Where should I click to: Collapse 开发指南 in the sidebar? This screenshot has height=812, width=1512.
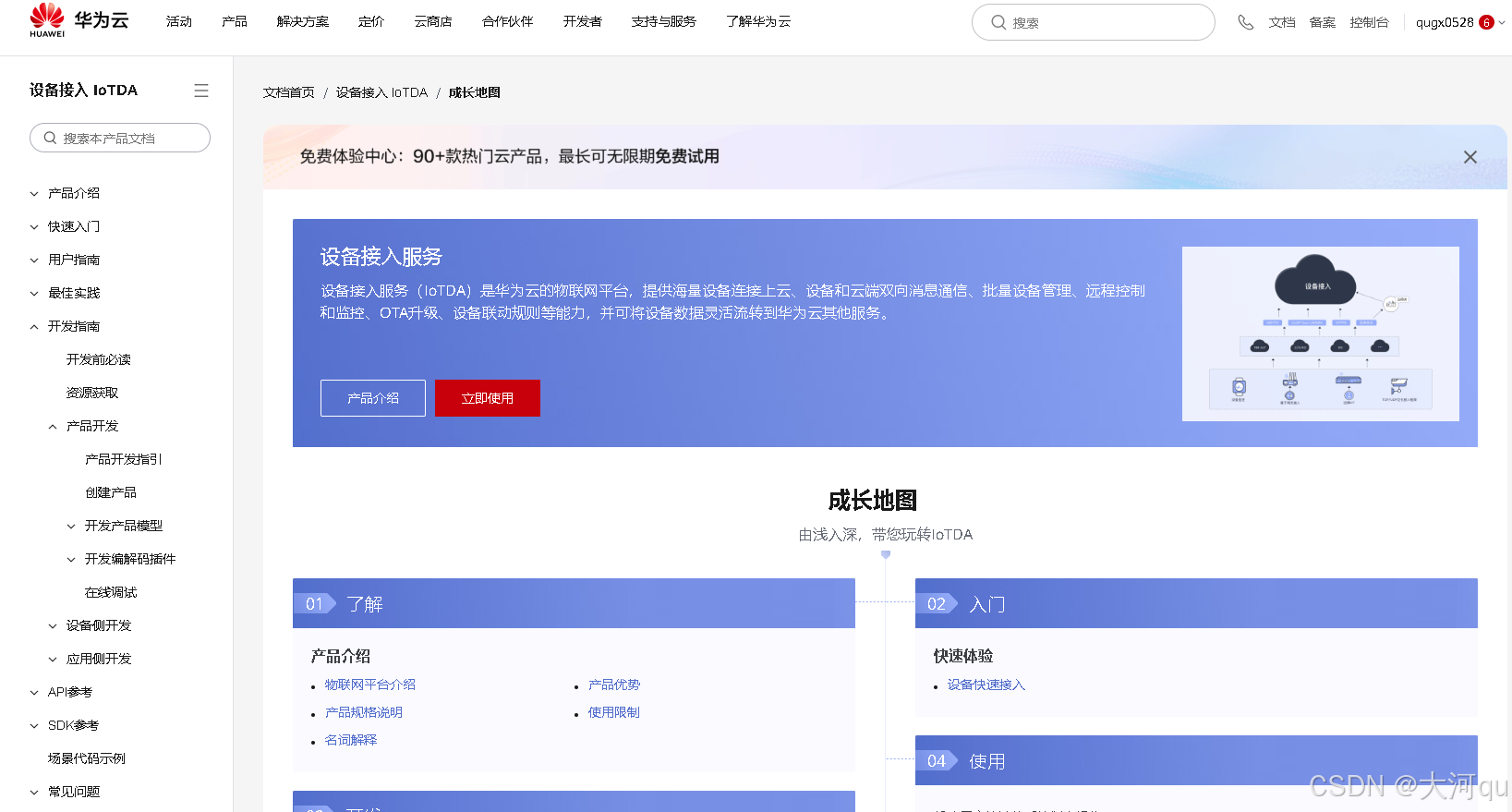[34, 327]
